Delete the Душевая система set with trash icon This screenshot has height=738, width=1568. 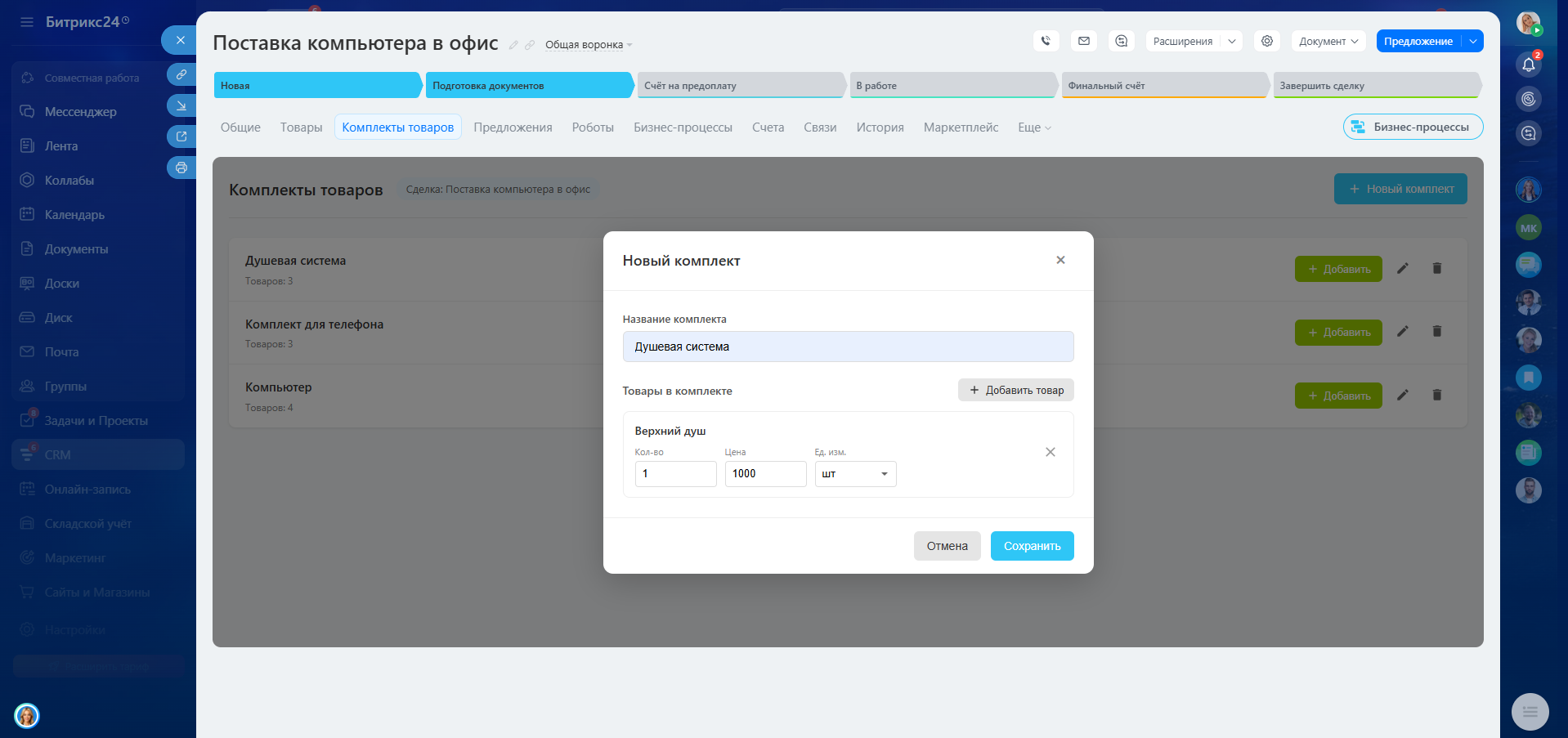point(1436,268)
